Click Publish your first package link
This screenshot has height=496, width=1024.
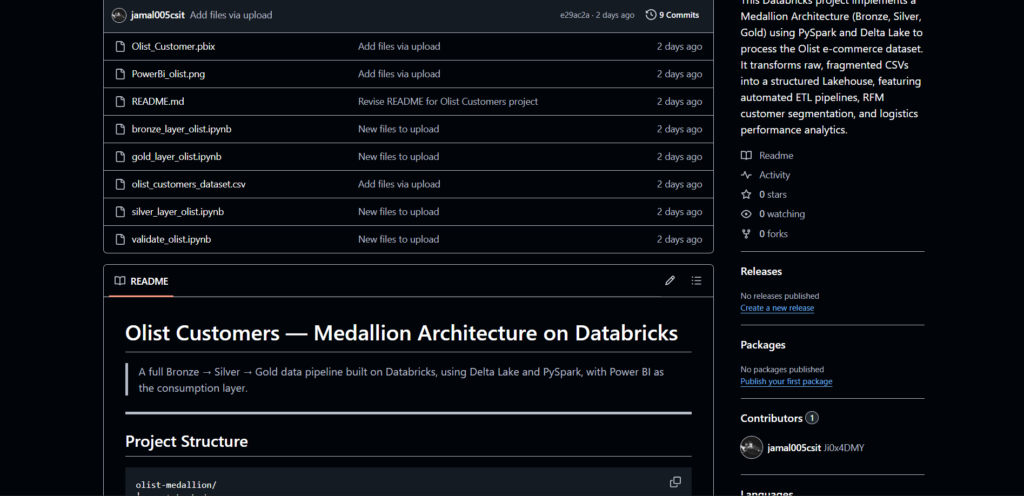pos(786,381)
